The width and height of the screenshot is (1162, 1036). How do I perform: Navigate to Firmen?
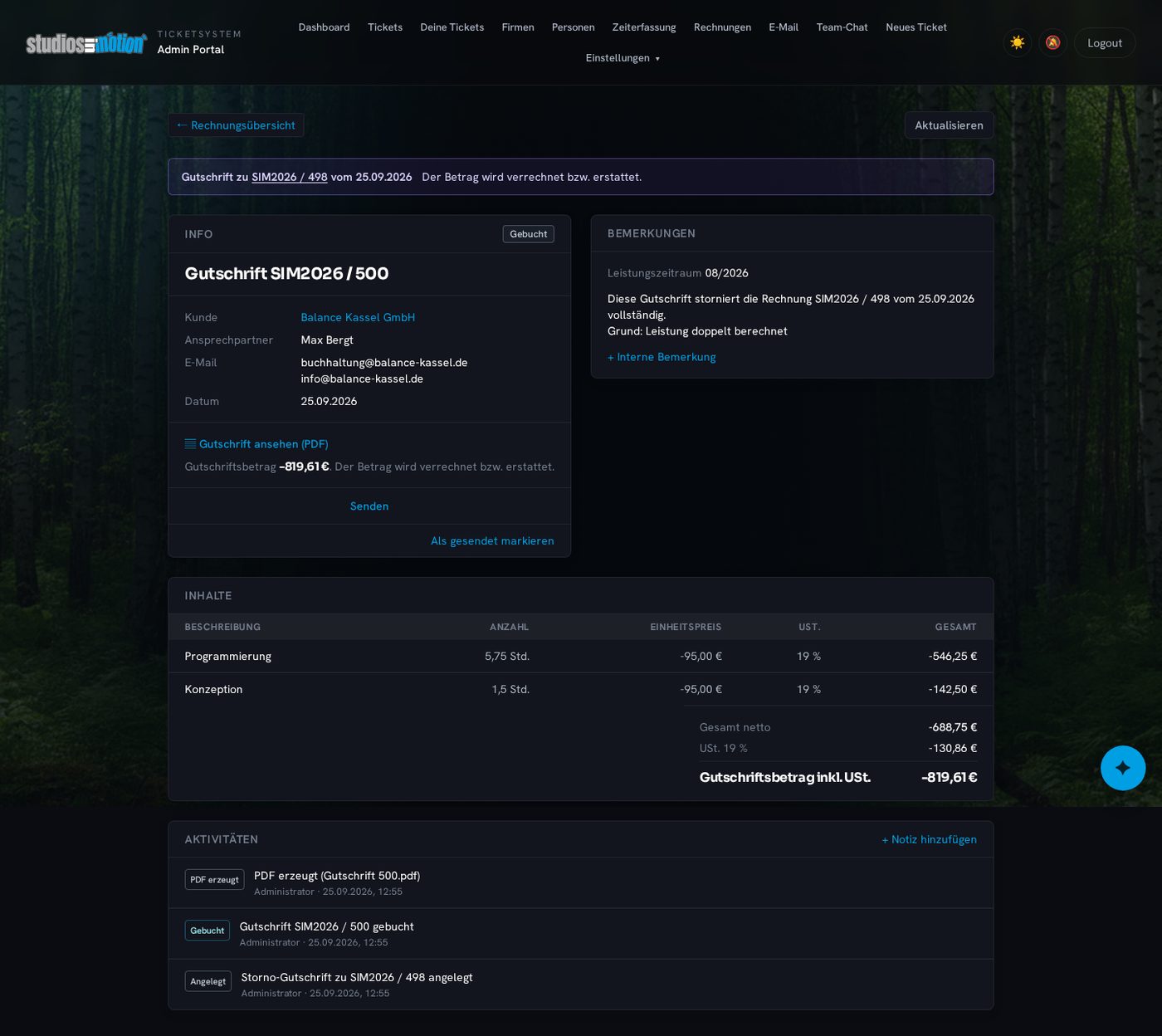pos(518,27)
